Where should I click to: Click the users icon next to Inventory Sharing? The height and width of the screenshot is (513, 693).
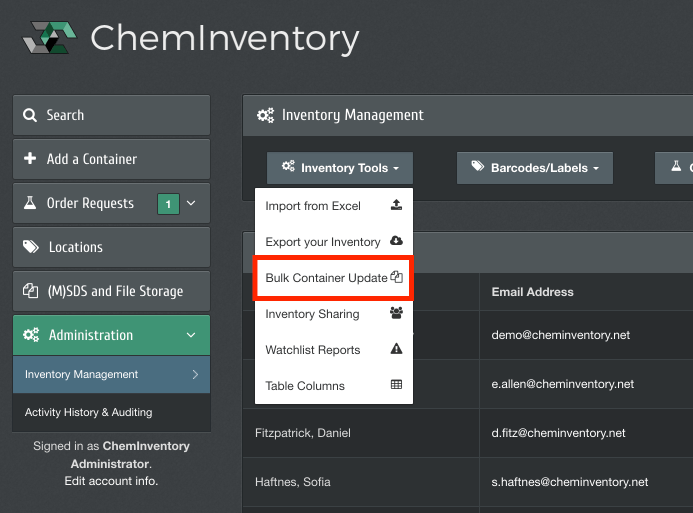point(396,313)
